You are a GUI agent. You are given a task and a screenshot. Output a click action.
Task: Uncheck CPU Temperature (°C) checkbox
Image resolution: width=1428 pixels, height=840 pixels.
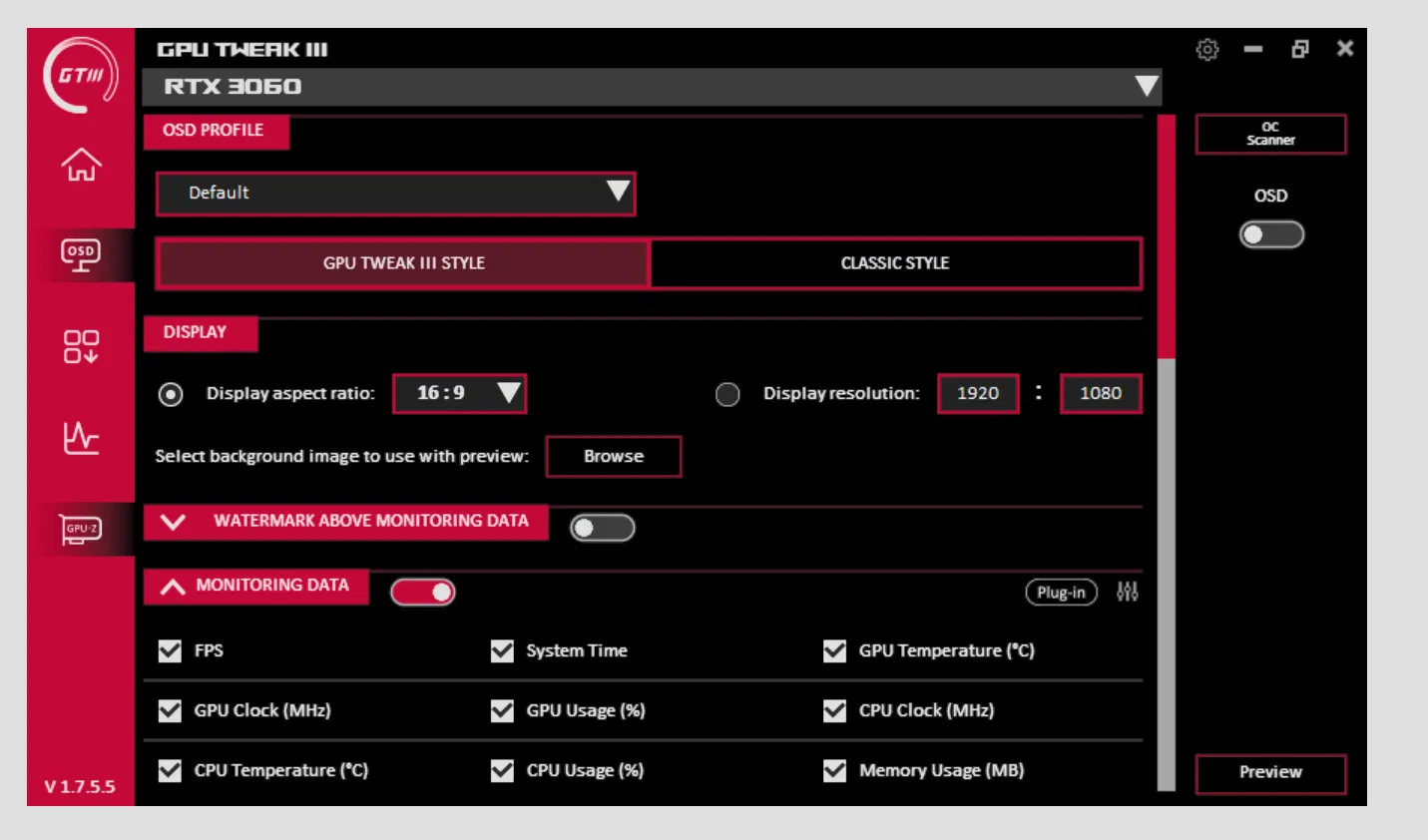(170, 771)
